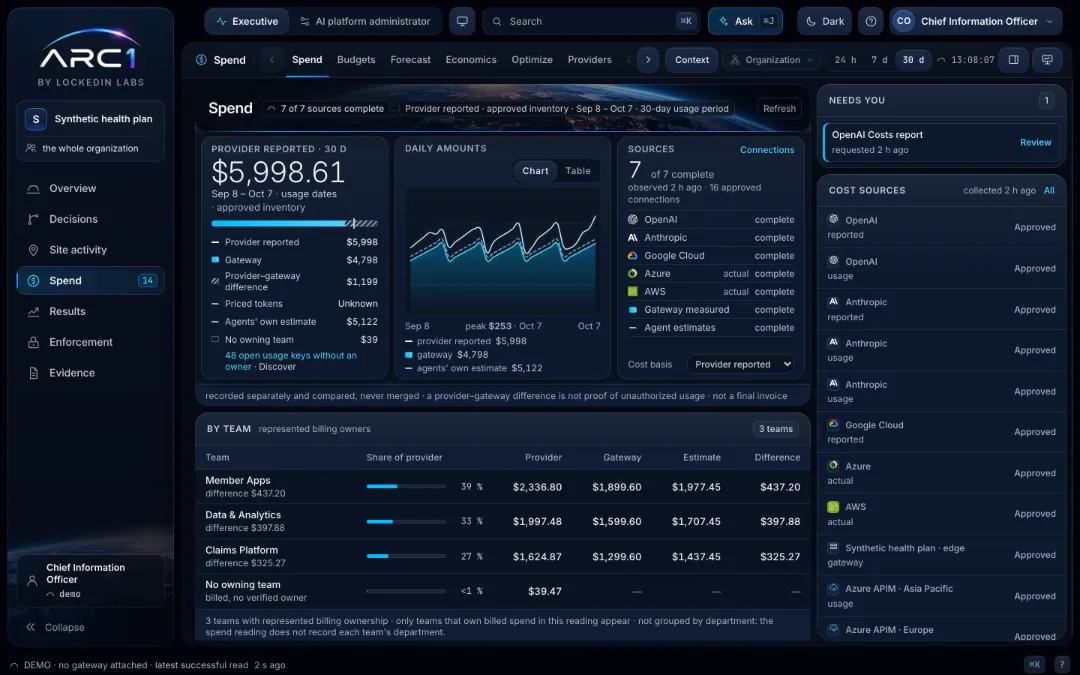Switch to Dark mode
1080x675 pixels.
(x=824, y=21)
